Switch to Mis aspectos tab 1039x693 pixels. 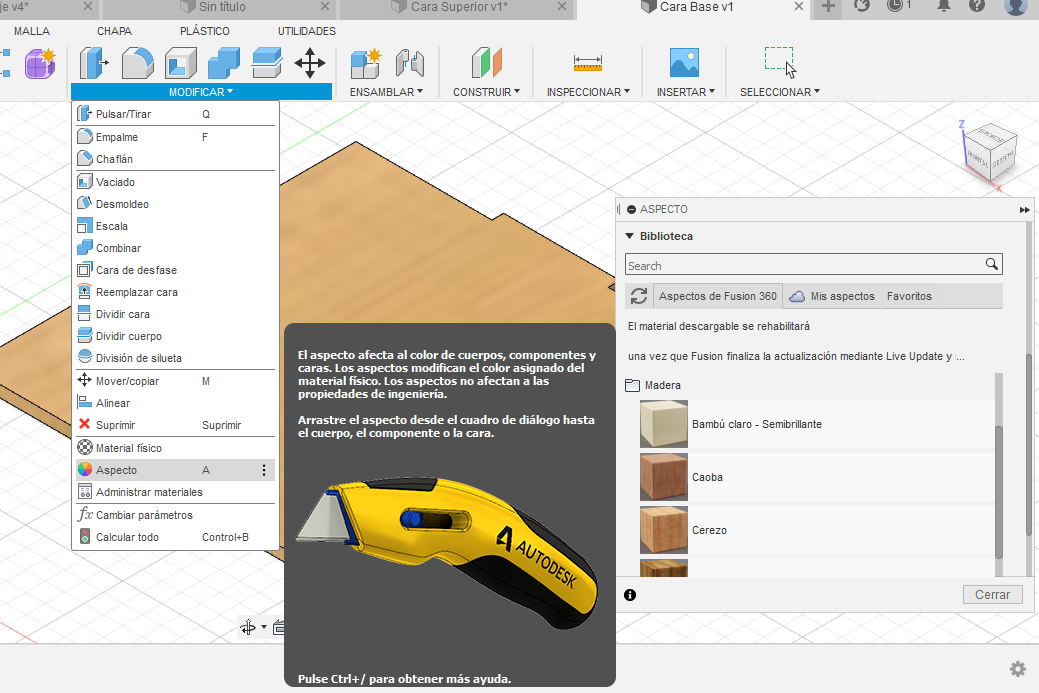click(x=841, y=296)
